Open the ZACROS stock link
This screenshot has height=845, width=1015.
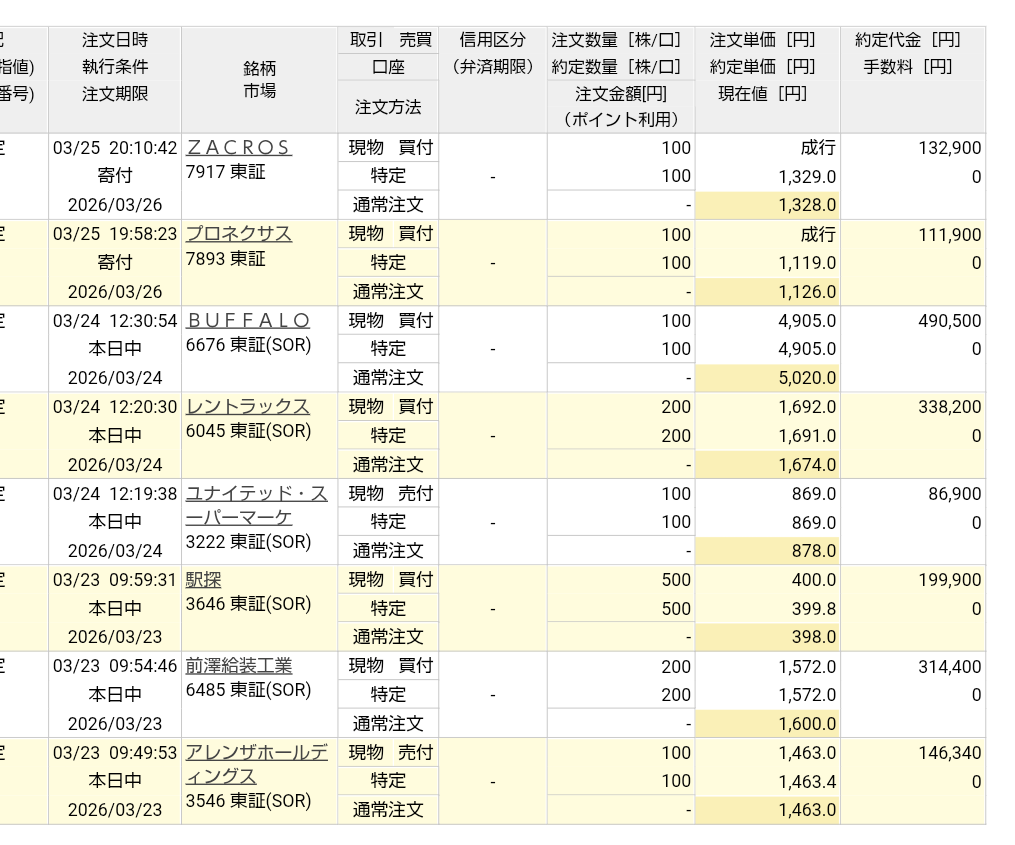click(238, 148)
